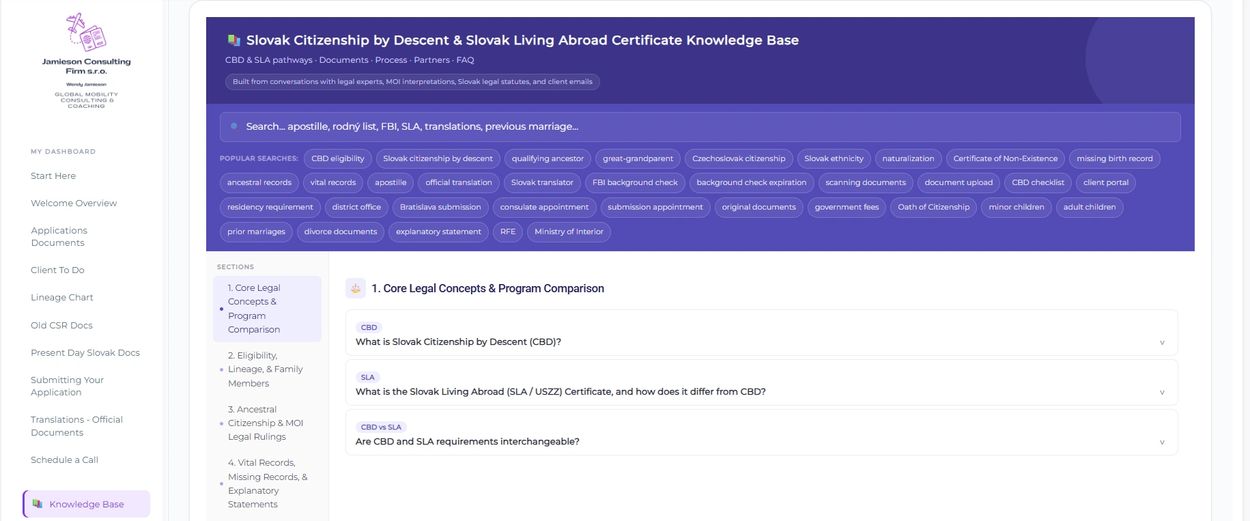The width and height of the screenshot is (1250, 521).
Task: Select the 'Slovak citizenship by descent' chip
Action: pyautogui.click(x=438, y=158)
